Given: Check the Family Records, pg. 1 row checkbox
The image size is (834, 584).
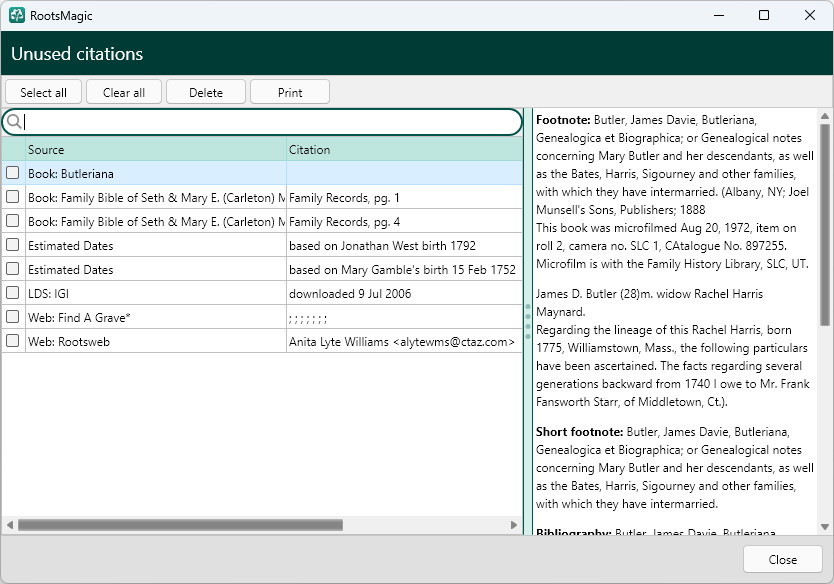Looking at the screenshot, I should (x=13, y=197).
